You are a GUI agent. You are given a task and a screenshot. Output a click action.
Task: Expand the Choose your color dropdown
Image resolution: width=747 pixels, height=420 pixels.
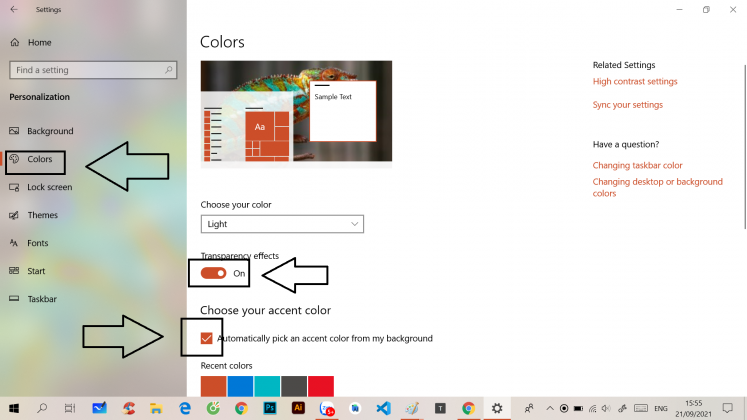pos(282,224)
